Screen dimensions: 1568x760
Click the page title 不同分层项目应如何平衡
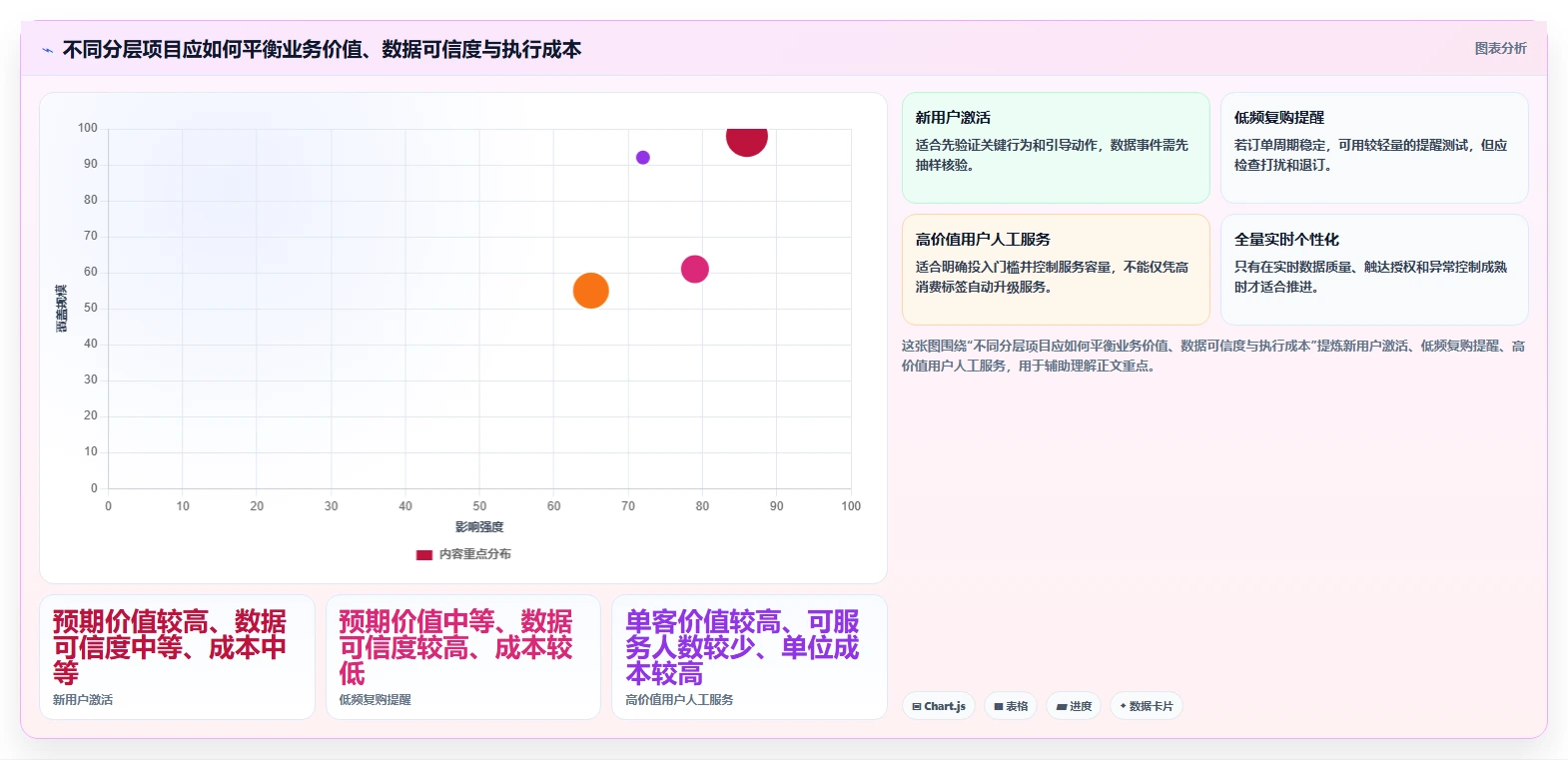point(322,50)
